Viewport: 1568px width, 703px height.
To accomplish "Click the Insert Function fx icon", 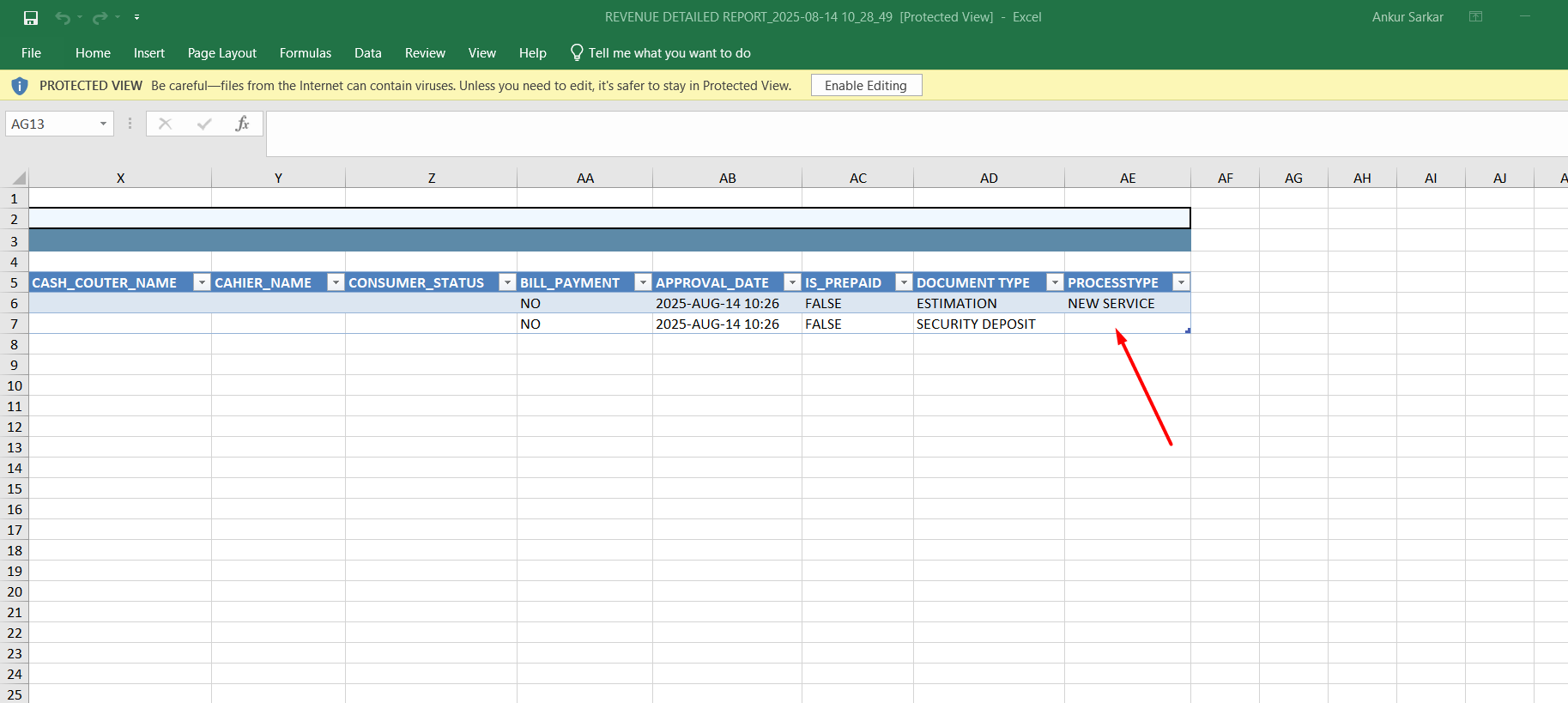I will click(242, 124).
